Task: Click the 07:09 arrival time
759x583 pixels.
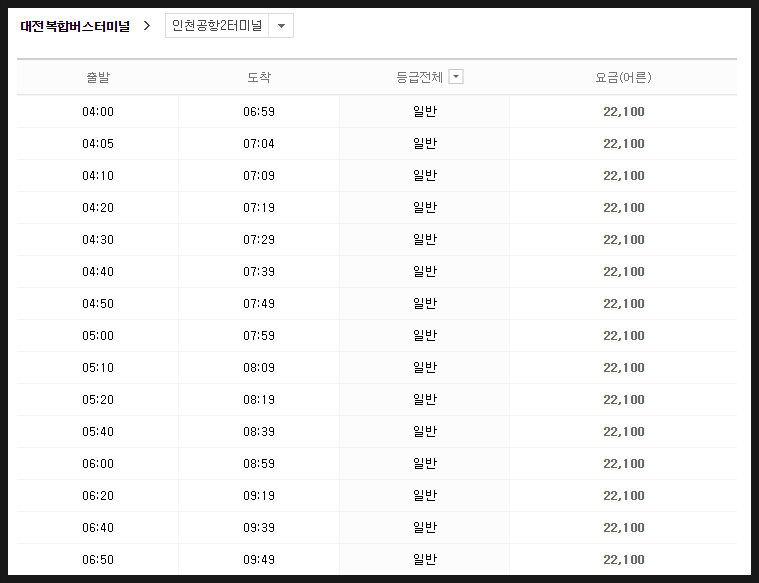Action: (x=259, y=176)
